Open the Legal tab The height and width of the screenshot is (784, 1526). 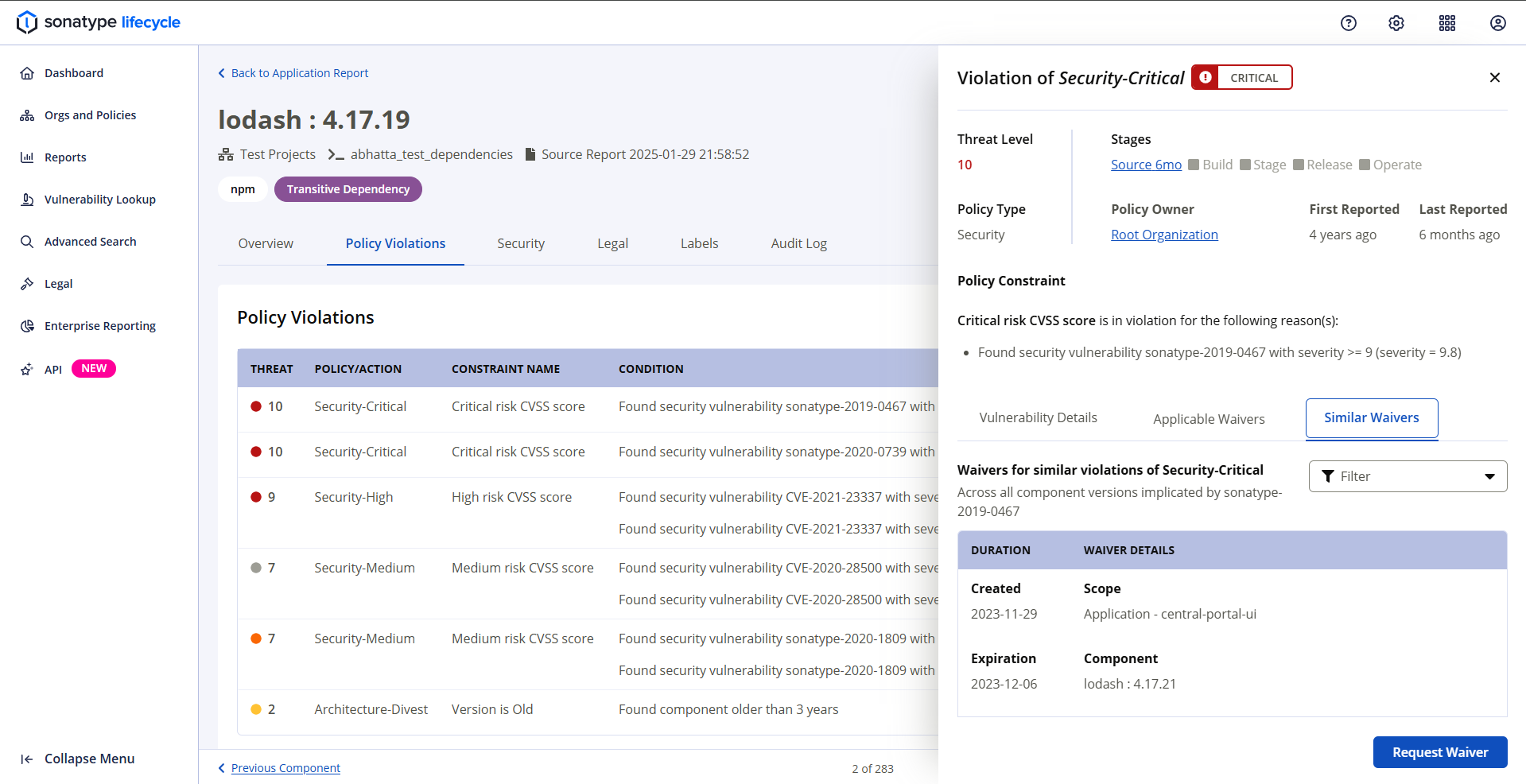(x=613, y=243)
